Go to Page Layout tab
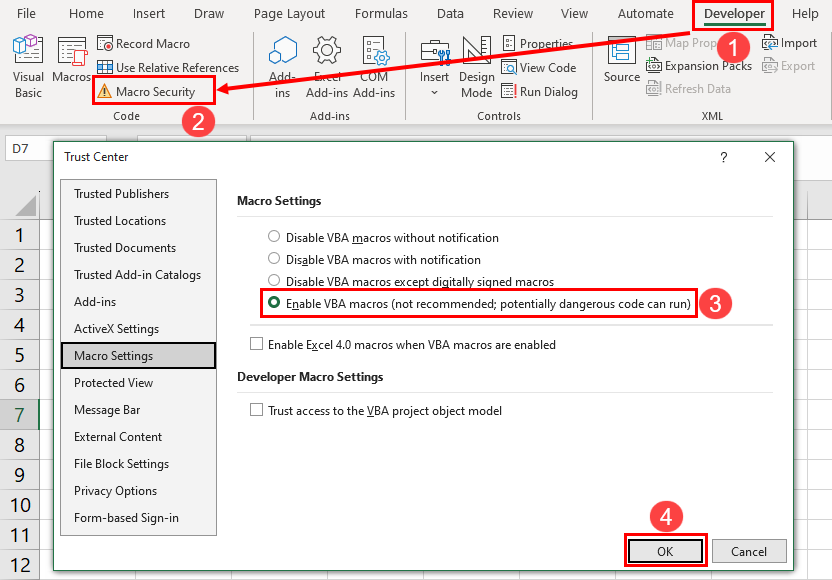The height and width of the screenshot is (580, 832). pos(289,13)
